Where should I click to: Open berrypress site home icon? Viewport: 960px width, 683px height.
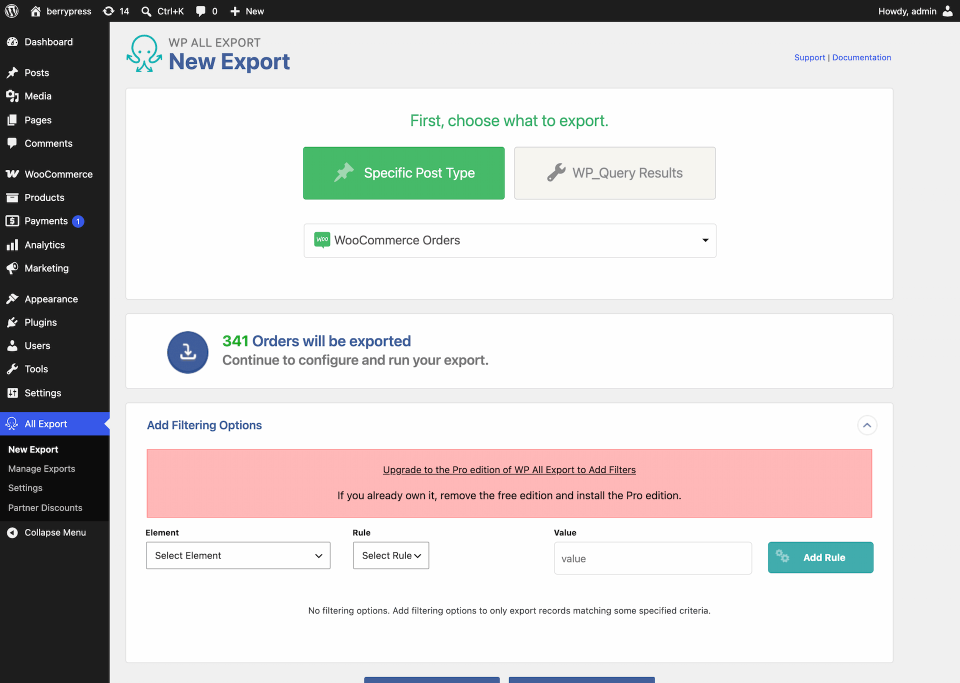tap(36, 11)
